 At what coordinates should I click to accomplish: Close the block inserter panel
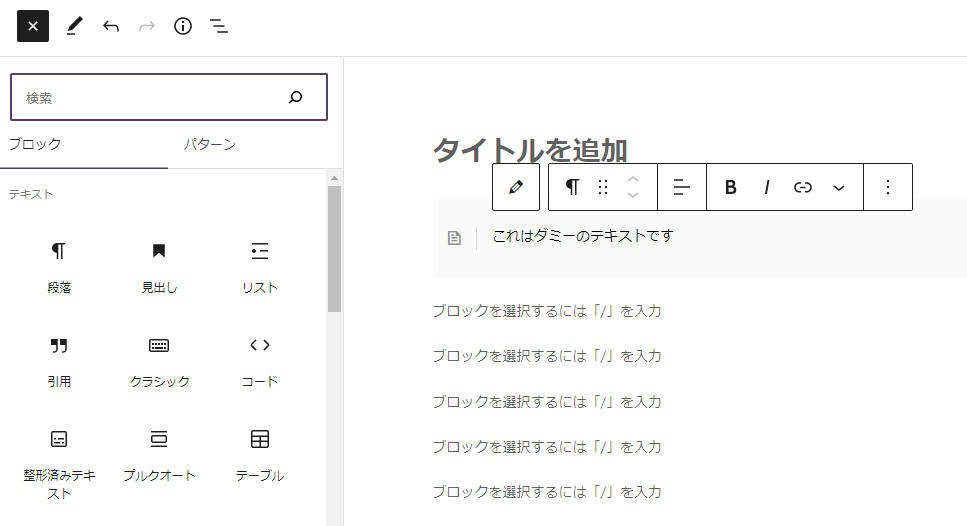[33, 26]
